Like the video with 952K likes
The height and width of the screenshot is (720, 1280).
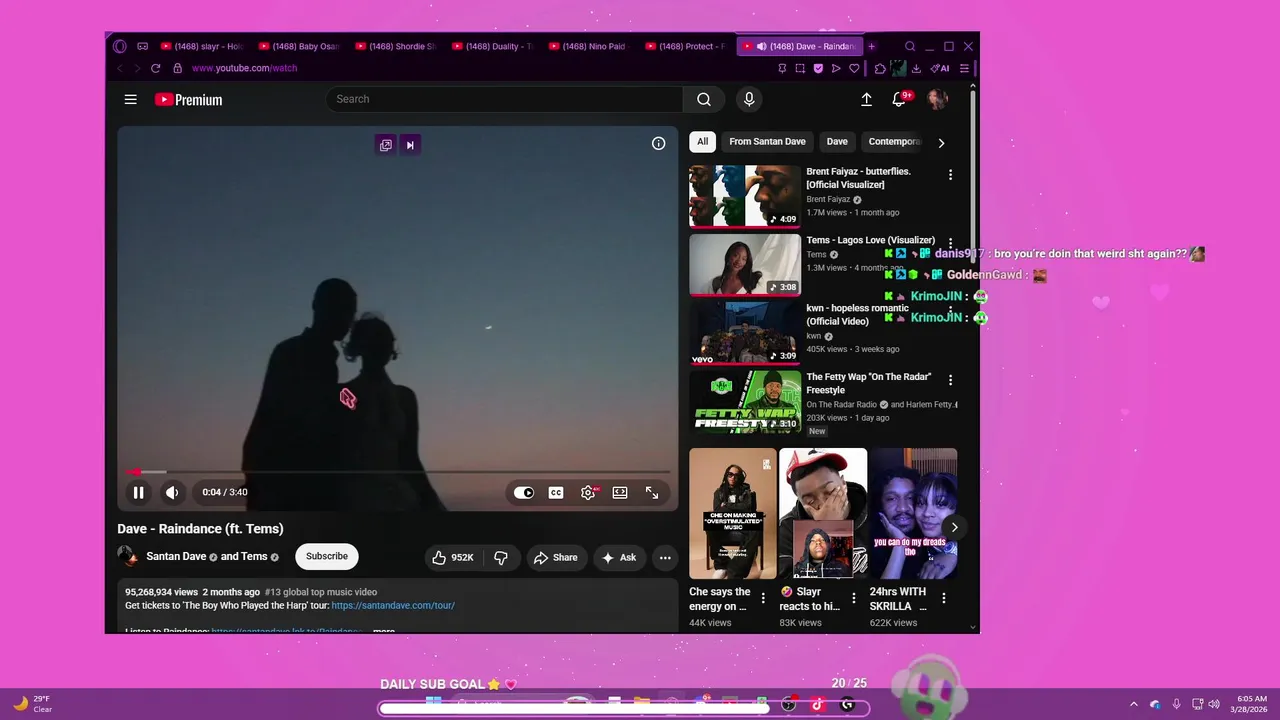pos(453,557)
